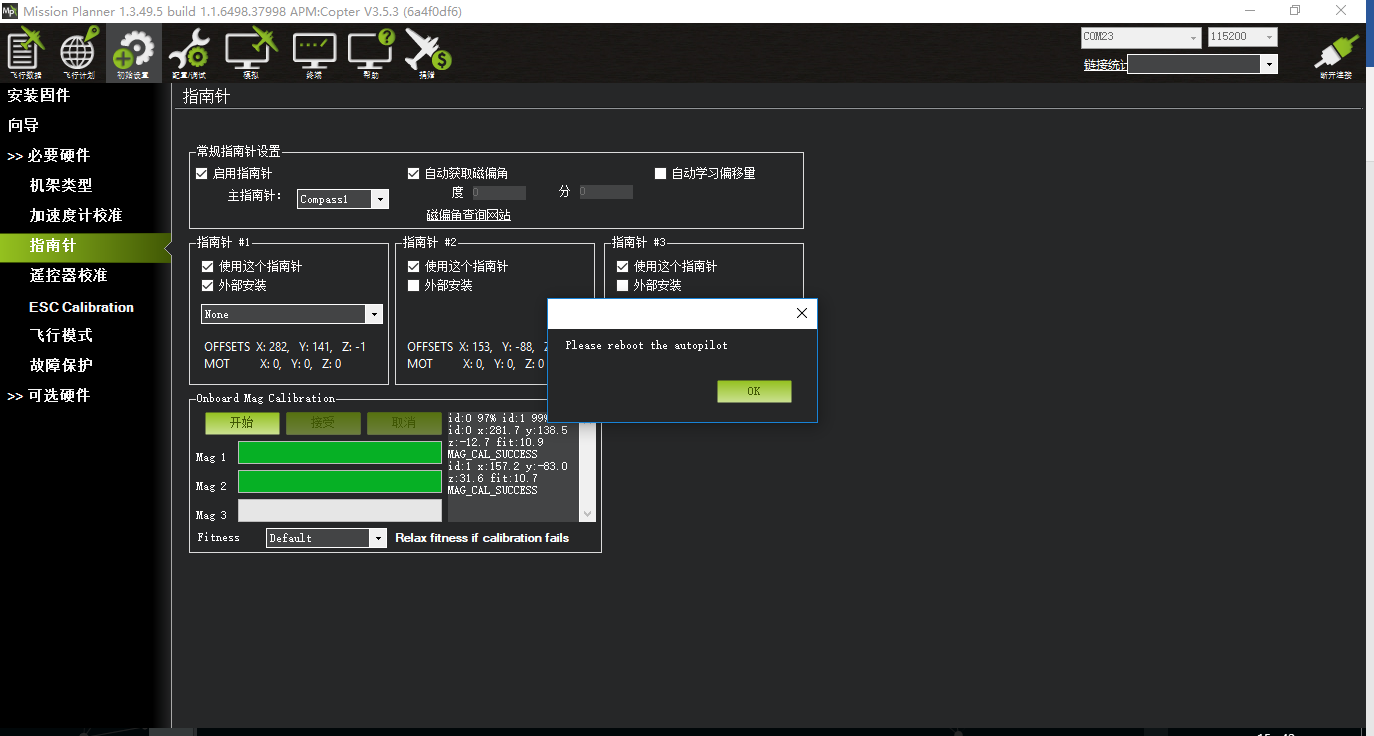Click the Donate (捐赠) airplane icon

pyautogui.click(x=428, y=53)
